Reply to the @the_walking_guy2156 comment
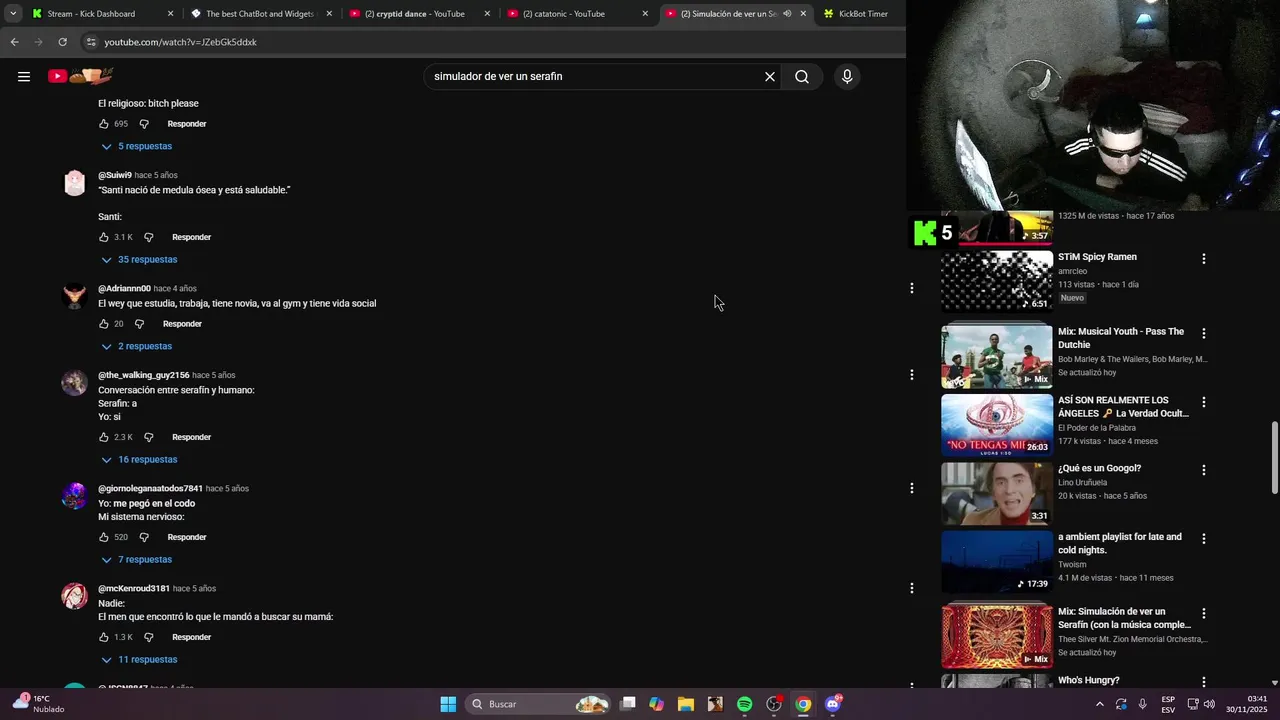 191,437
